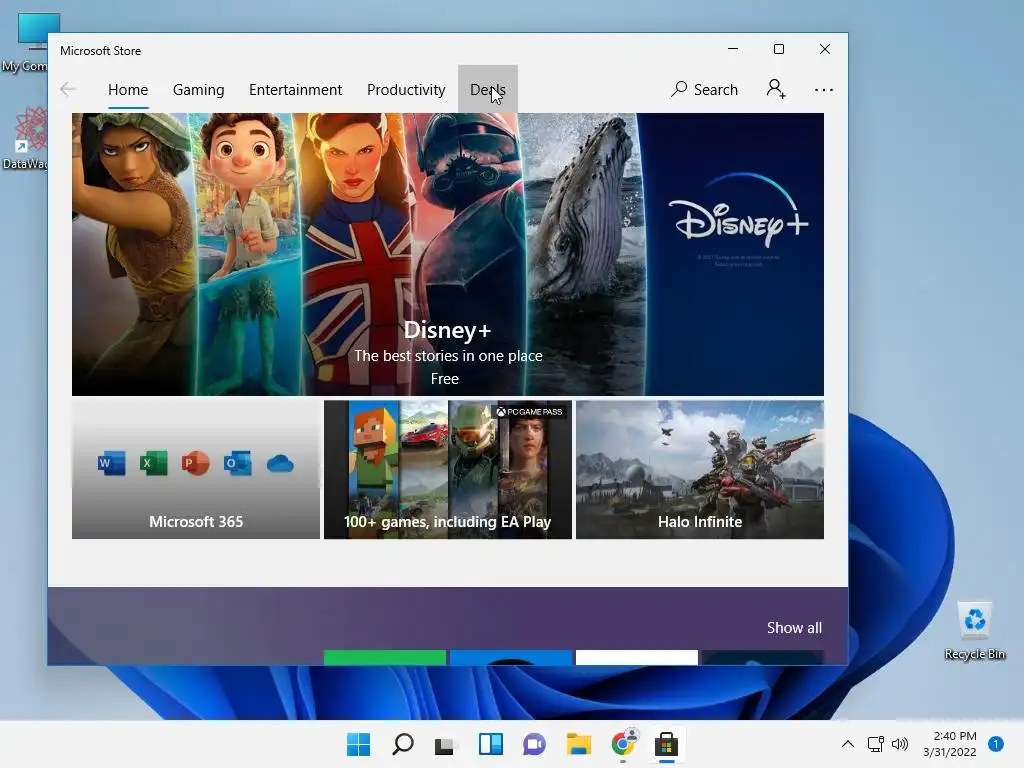Click the Microsoft Store window title text

[x=101, y=50]
